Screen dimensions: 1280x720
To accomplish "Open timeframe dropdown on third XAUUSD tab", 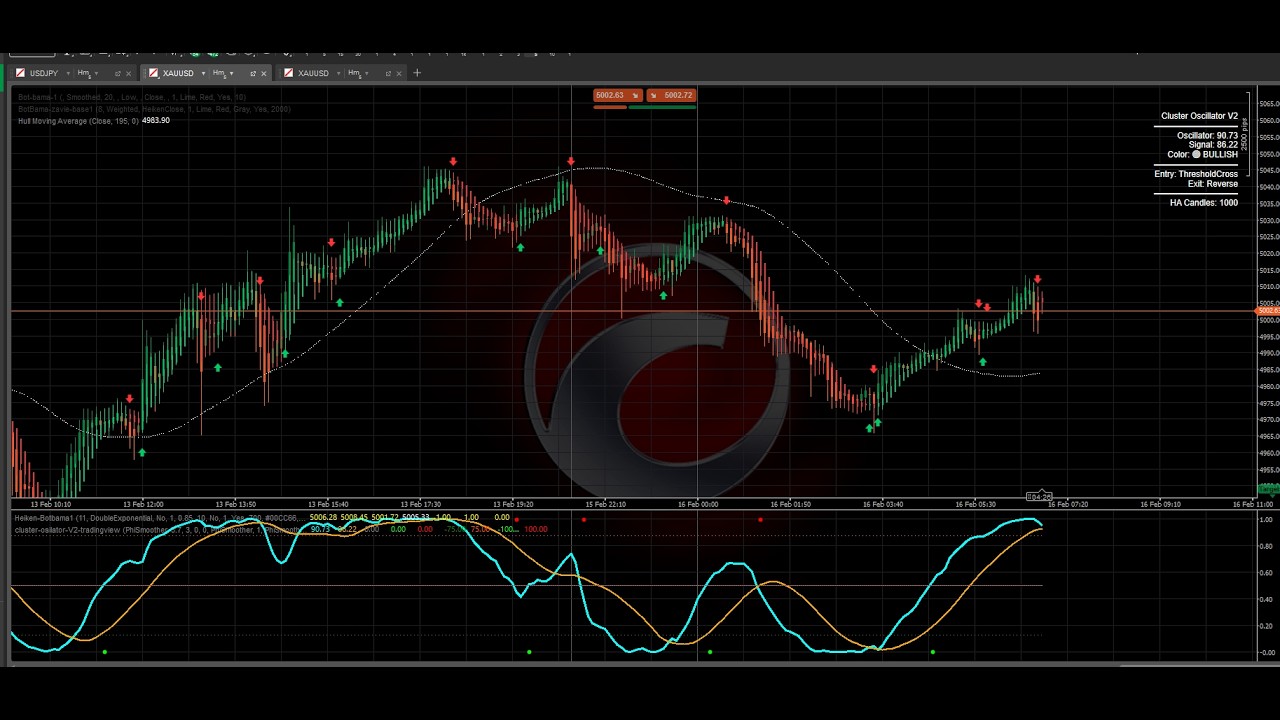I will tap(366, 73).
